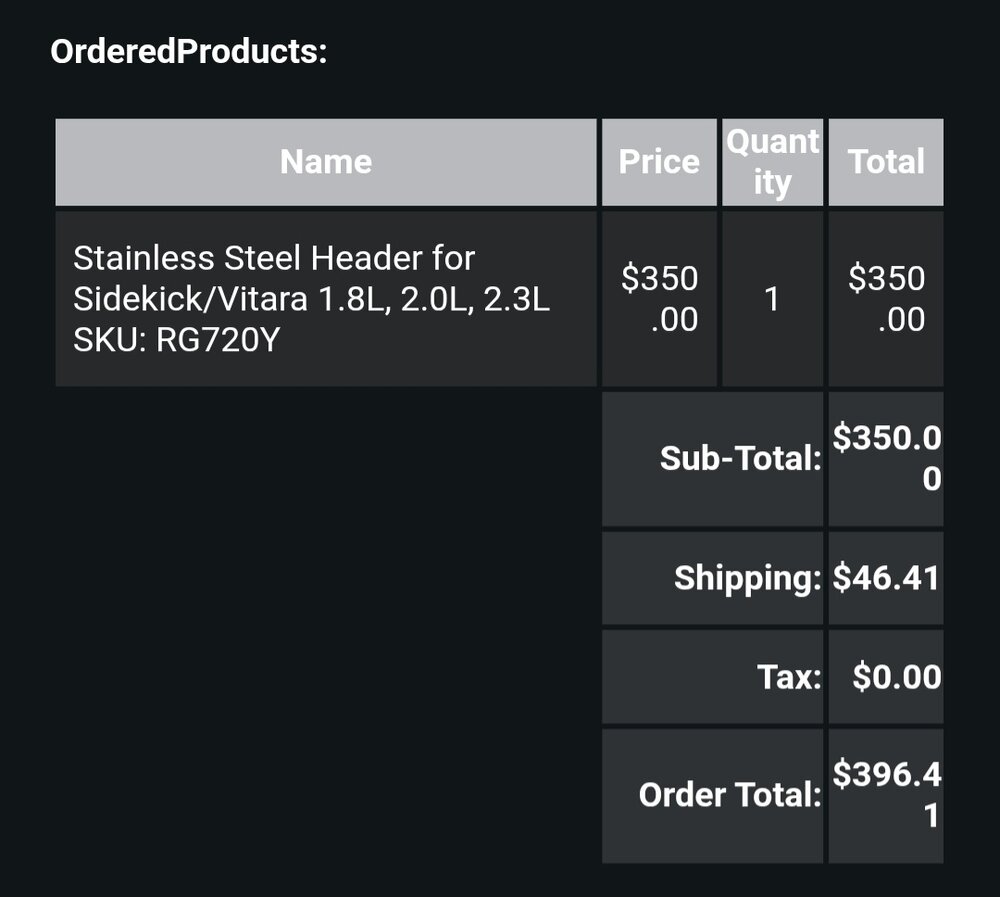The image size is (1000, 897).
Task: Click the OrderedProducts heading
Action: pyautogui.click(x=189, y=51)
